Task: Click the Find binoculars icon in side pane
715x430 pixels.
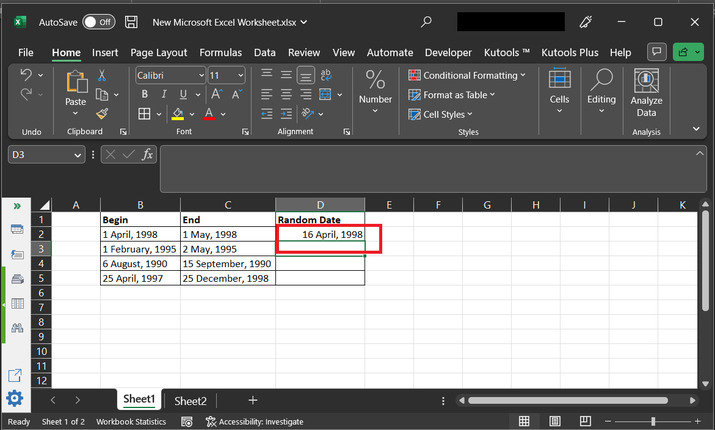Action: [x=16, y=327]
